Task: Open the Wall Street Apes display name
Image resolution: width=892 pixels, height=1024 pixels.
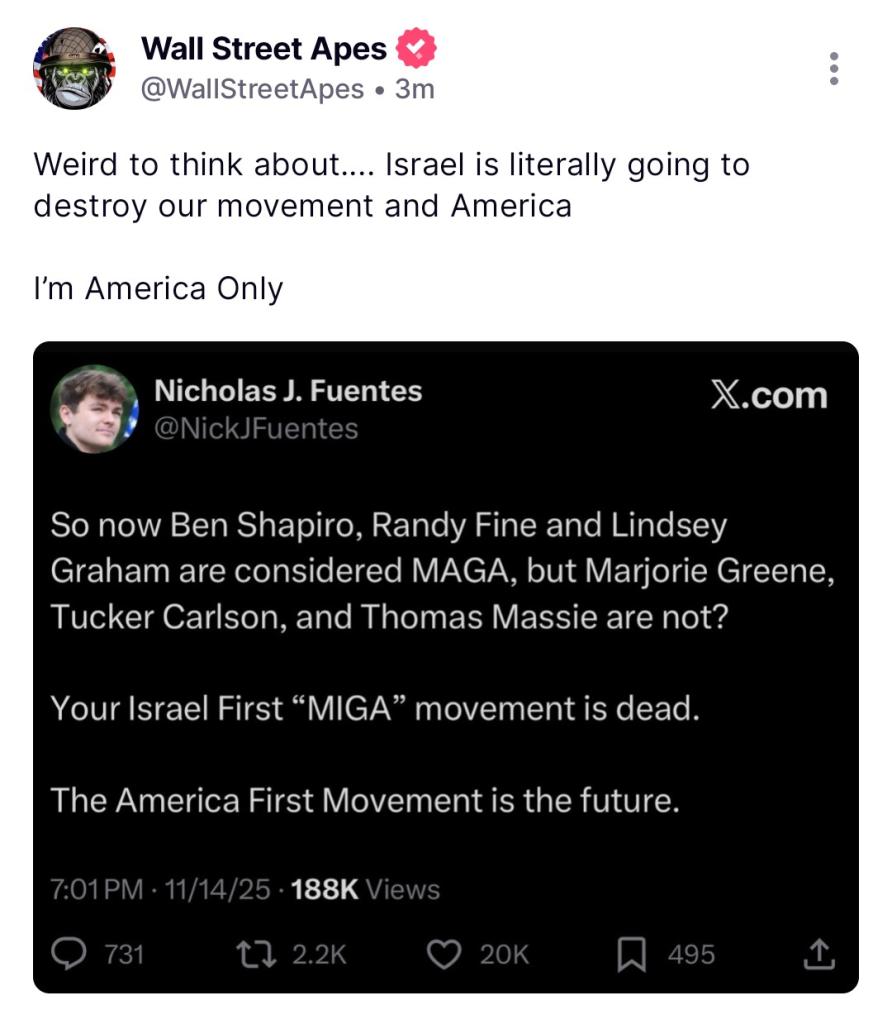Action: coord(264,48)
